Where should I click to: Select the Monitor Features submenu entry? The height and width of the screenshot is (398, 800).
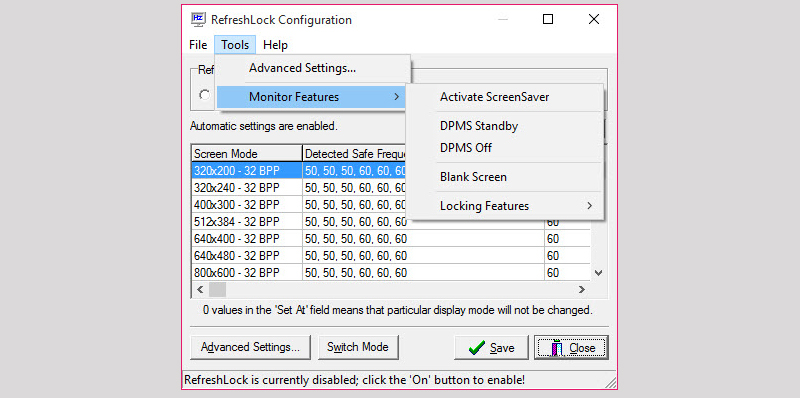click(311, 97)
